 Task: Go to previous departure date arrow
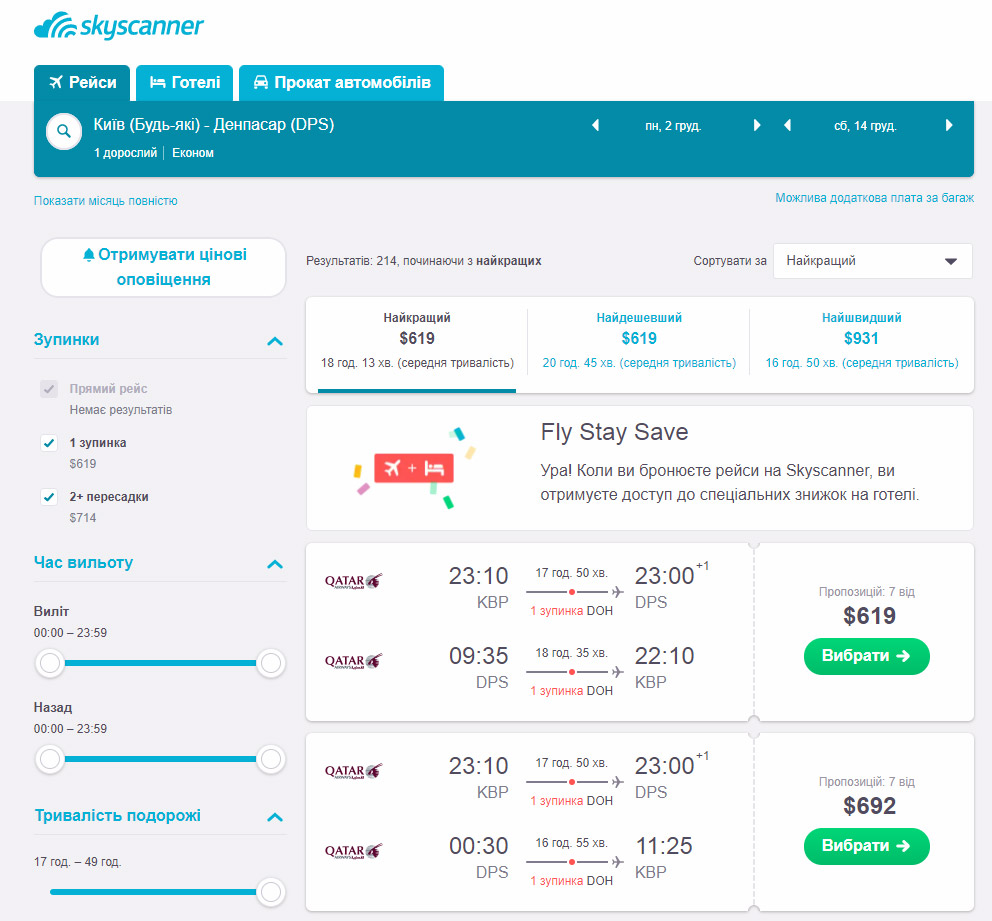(x=596, y=126)
